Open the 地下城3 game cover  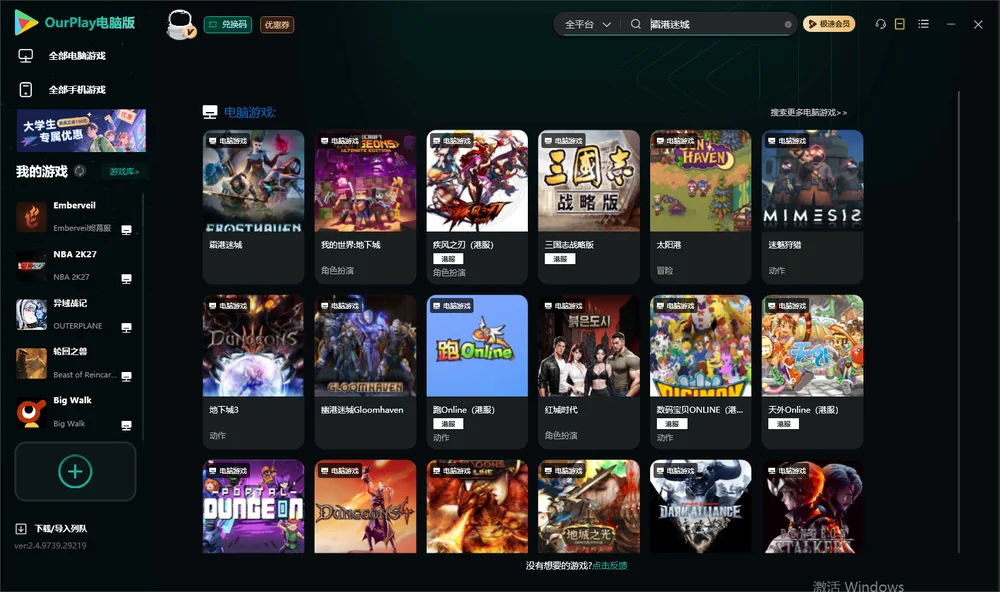click(253, 346)
